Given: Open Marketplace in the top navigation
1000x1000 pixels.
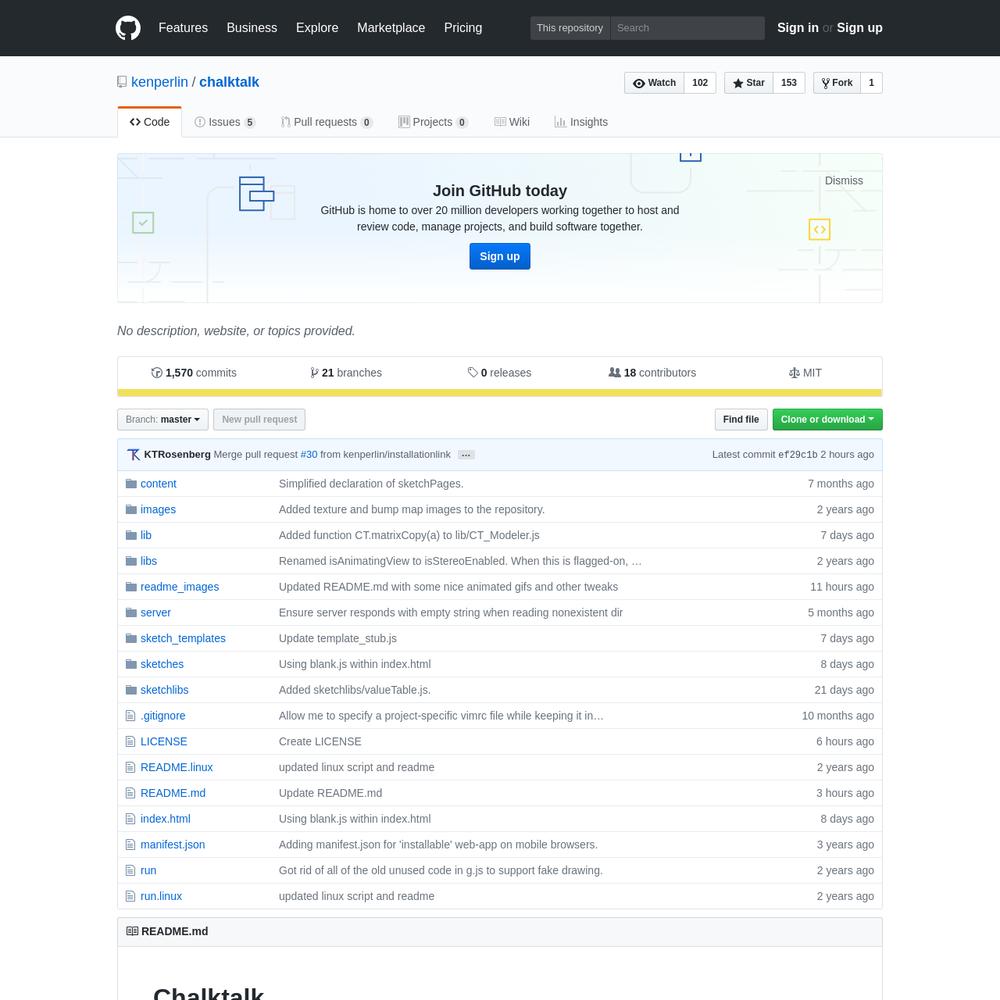Looking at the screenshot, I should (391, 28).
